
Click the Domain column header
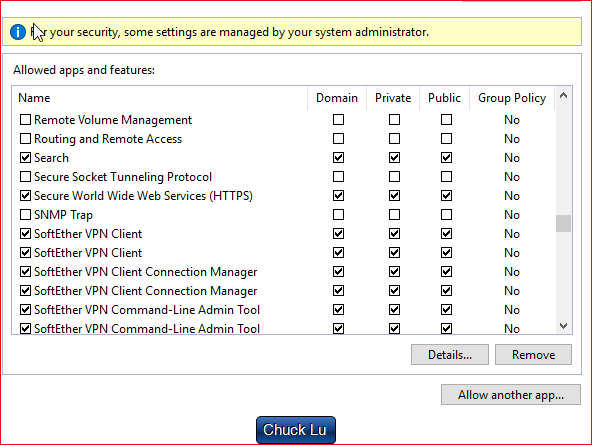pos(337,98)
